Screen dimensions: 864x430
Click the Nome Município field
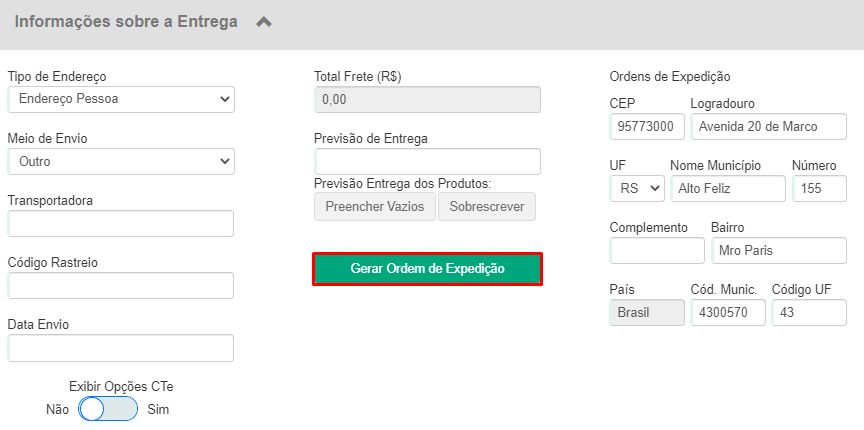point(728,189)
